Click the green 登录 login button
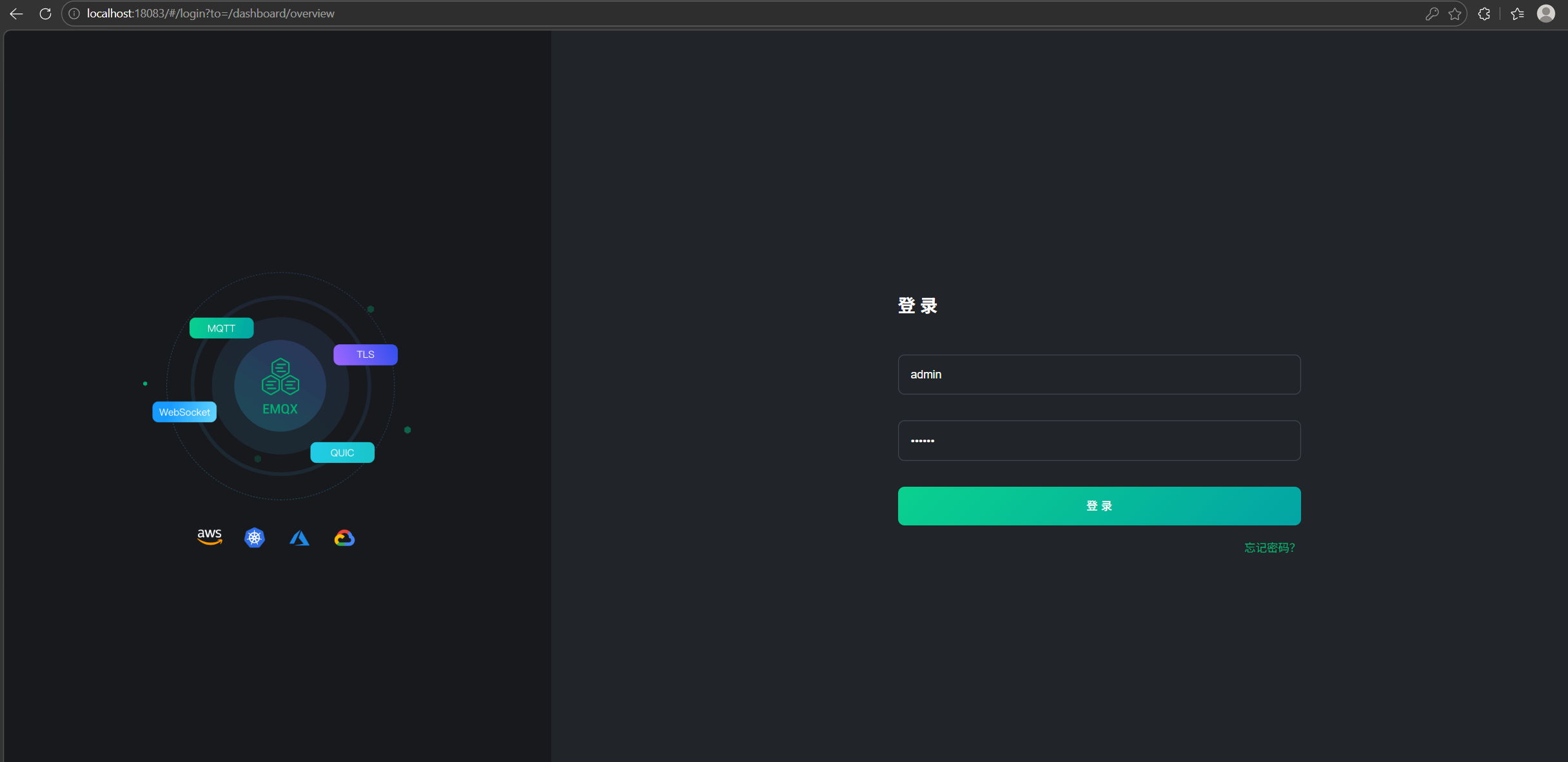1568x762 pixels. pos(1099,506)
